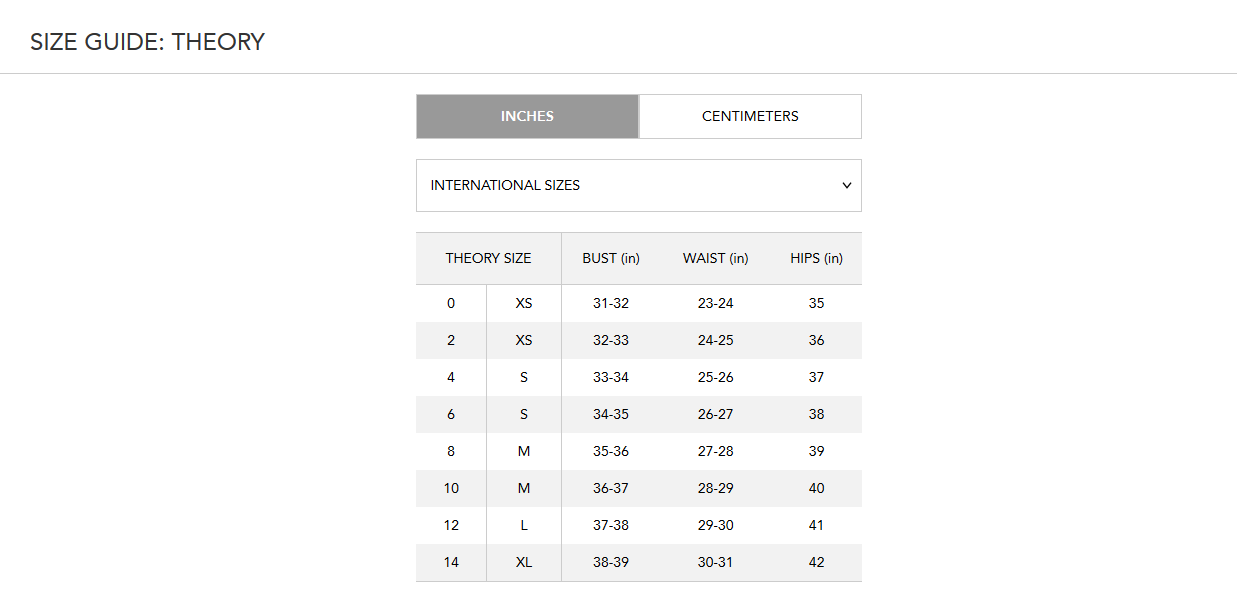
Task: Click the 30-31 waist measurement
Action: click(715, 562)
